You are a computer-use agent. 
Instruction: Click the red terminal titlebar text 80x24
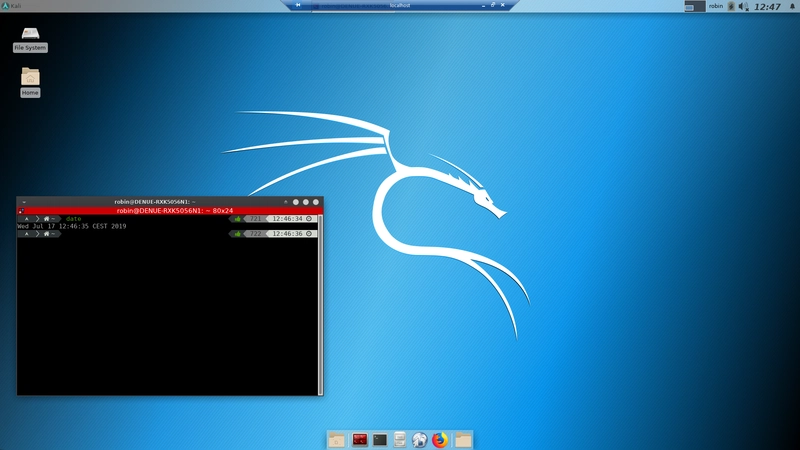click(174, 211)
